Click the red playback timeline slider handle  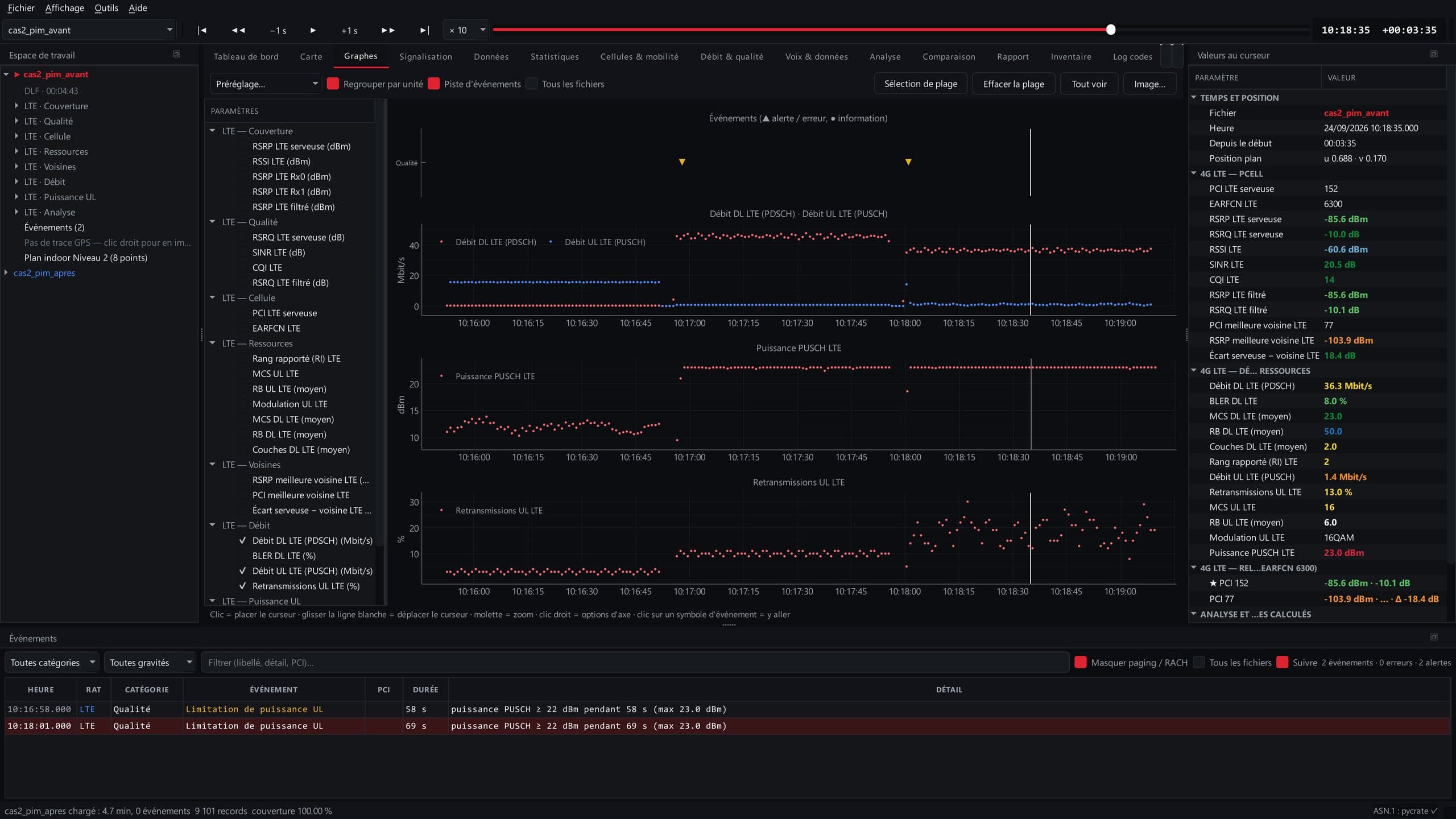click(x=1111, y=30)
